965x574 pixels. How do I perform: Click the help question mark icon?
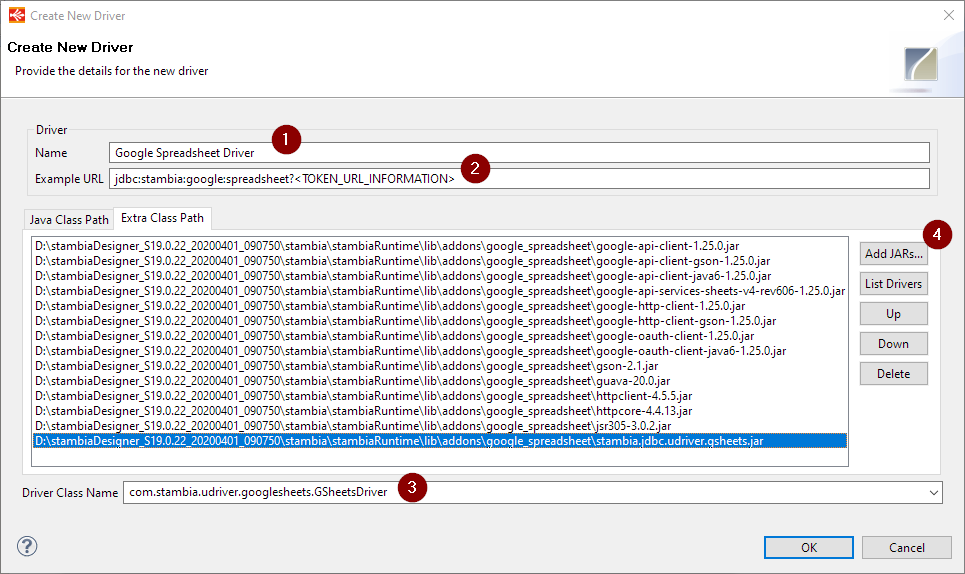pos(27,546)
